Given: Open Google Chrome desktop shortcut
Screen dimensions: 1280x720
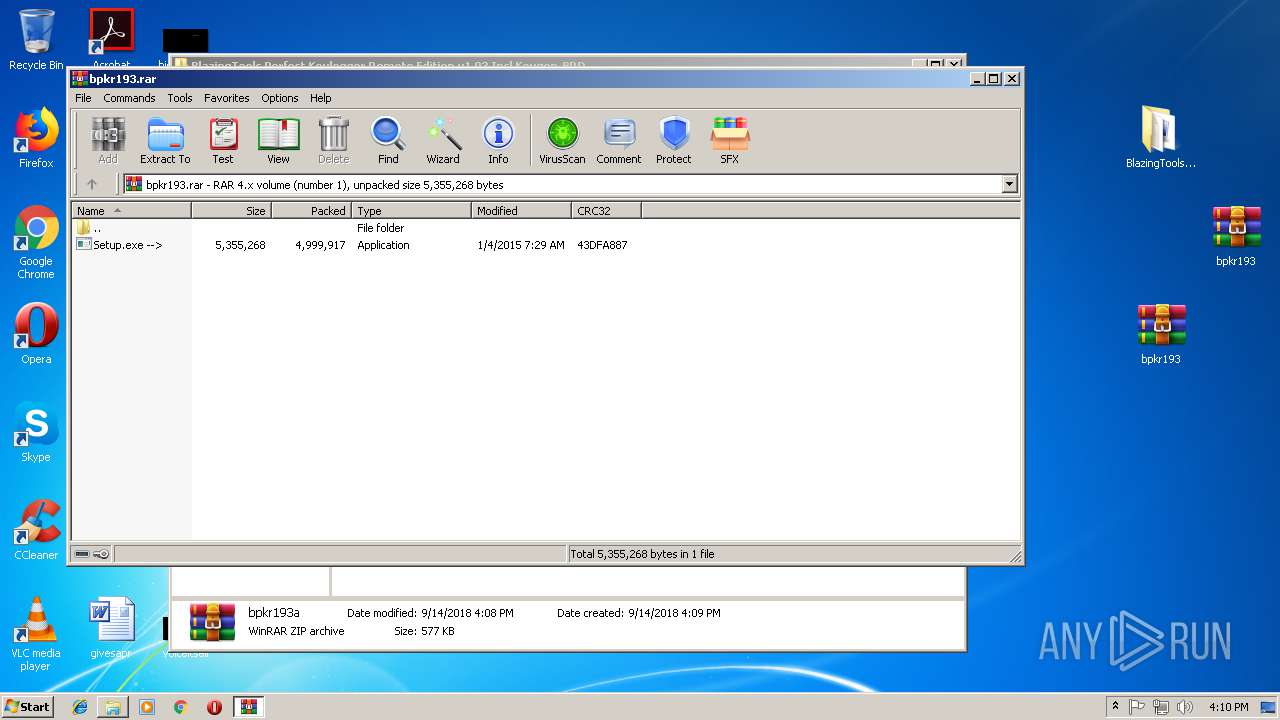Looking at the screenshot, I should tap(36, 243).
